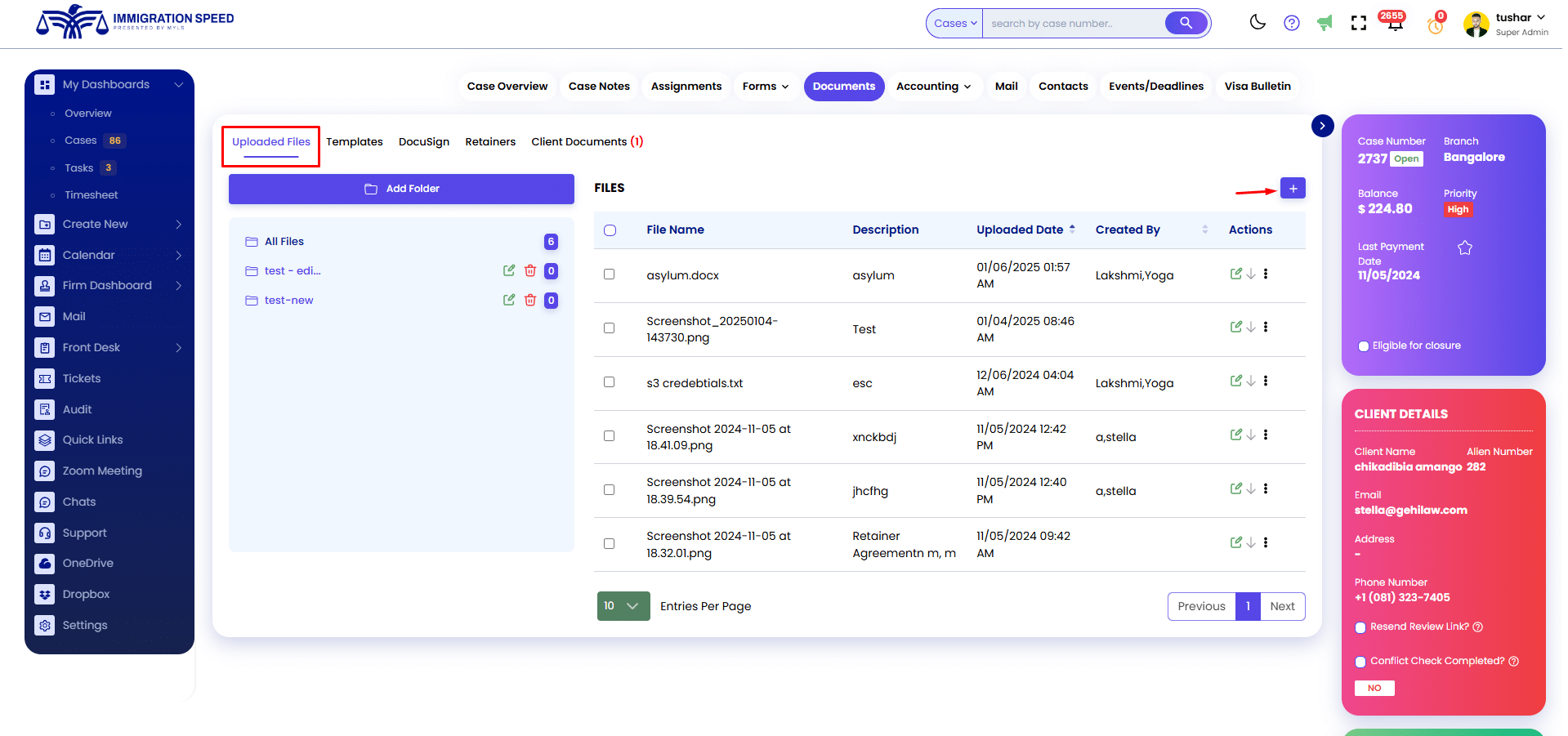Open the notifications bell icon
The image size is (1568, 736).
1395,24
